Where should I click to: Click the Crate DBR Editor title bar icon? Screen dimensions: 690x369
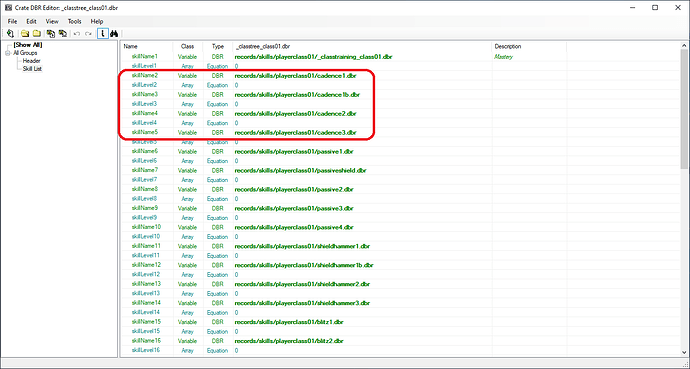click(8, 7)
